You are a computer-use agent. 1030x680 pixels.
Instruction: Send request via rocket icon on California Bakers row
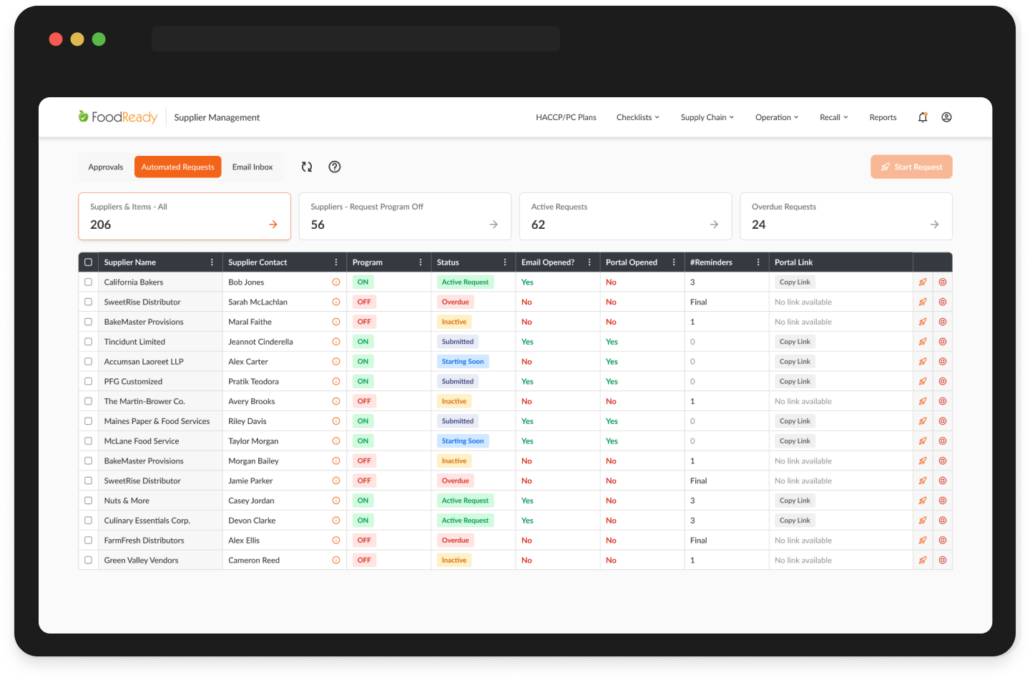click(923, 282)
